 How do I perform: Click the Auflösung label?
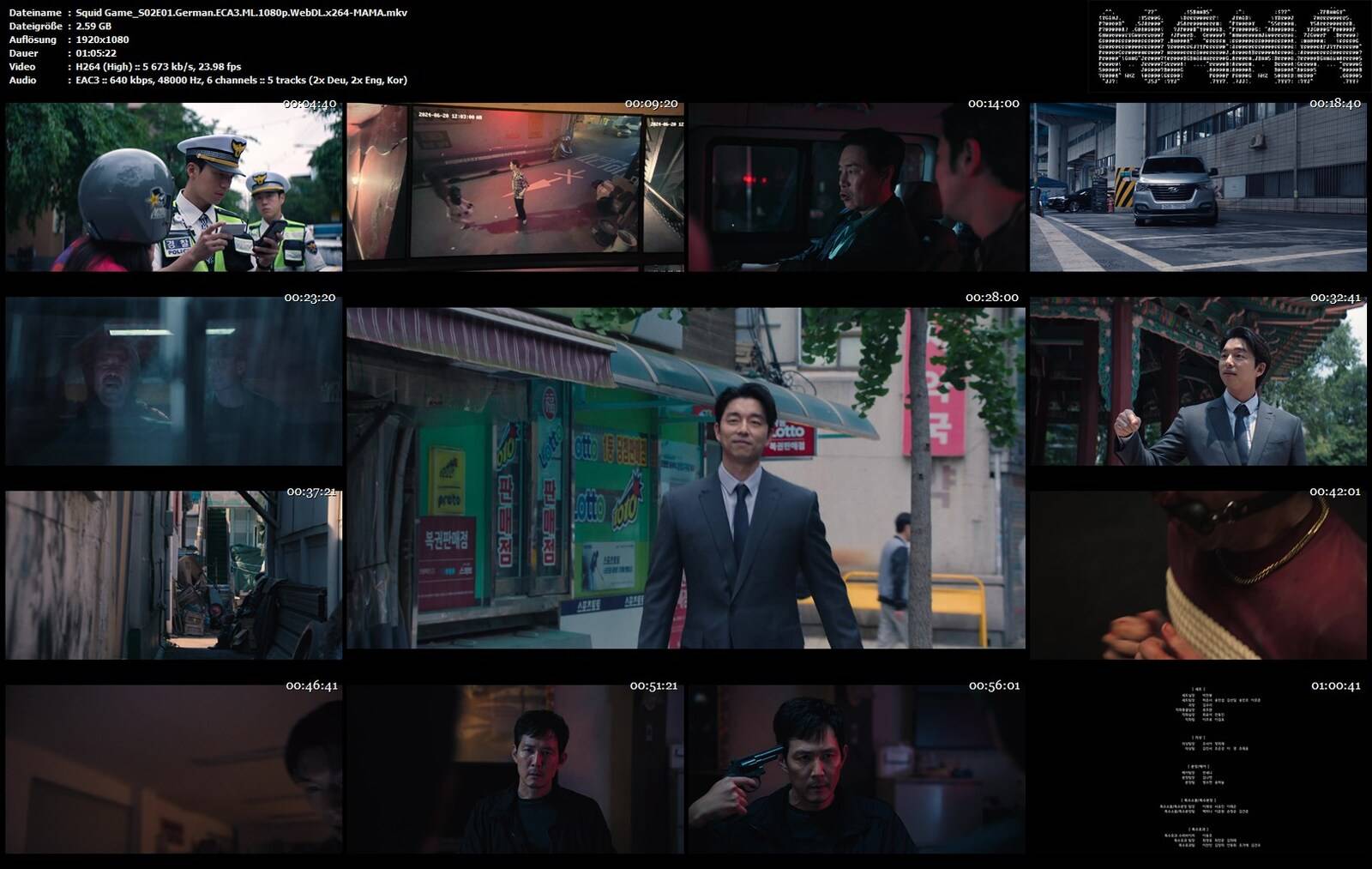pos(33,39)
